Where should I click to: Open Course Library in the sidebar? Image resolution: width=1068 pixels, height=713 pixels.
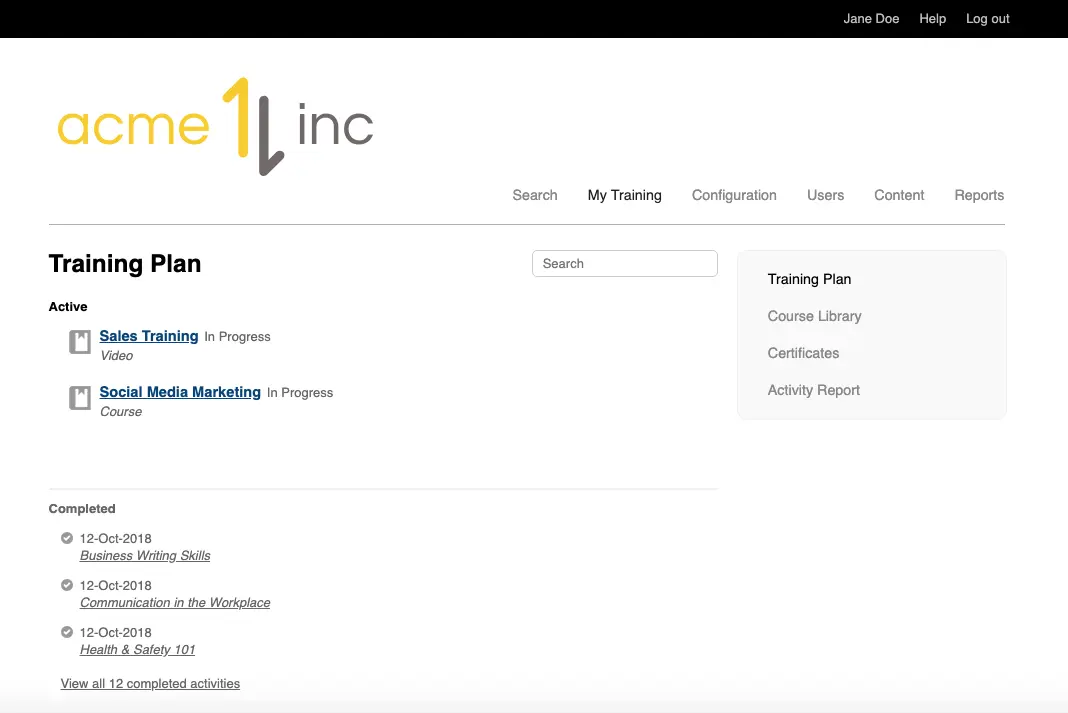click(814, 316)
